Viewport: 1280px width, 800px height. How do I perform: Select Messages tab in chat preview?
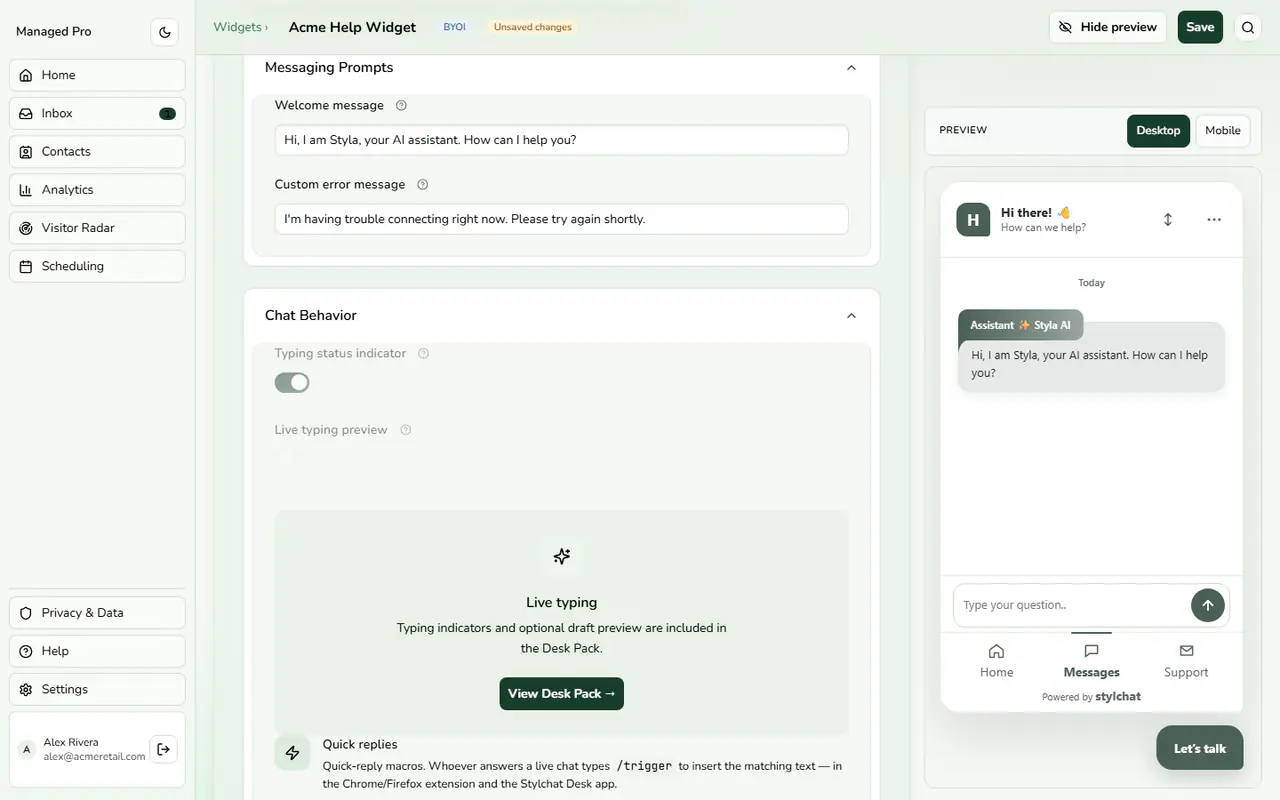point(1091,661)
